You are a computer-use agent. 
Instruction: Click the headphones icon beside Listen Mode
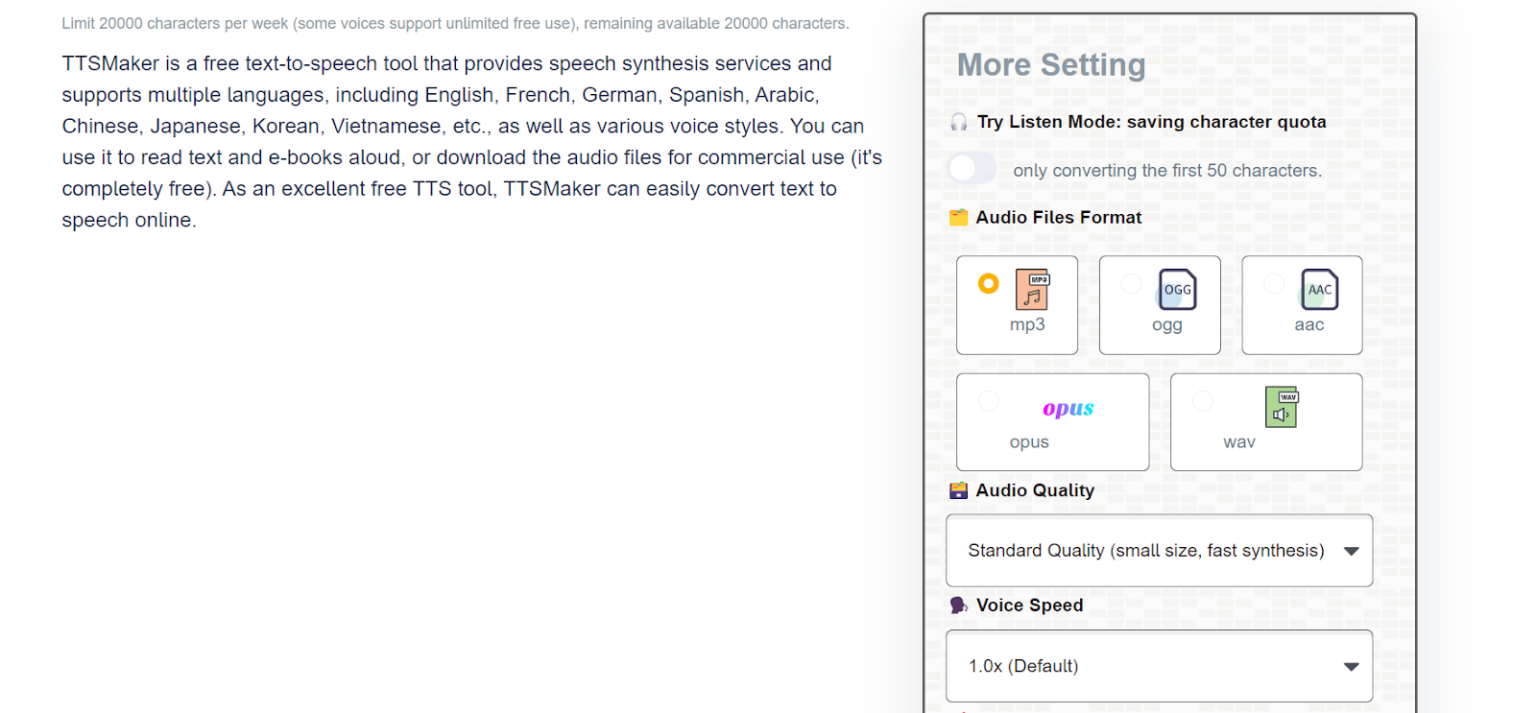[957, 122]
